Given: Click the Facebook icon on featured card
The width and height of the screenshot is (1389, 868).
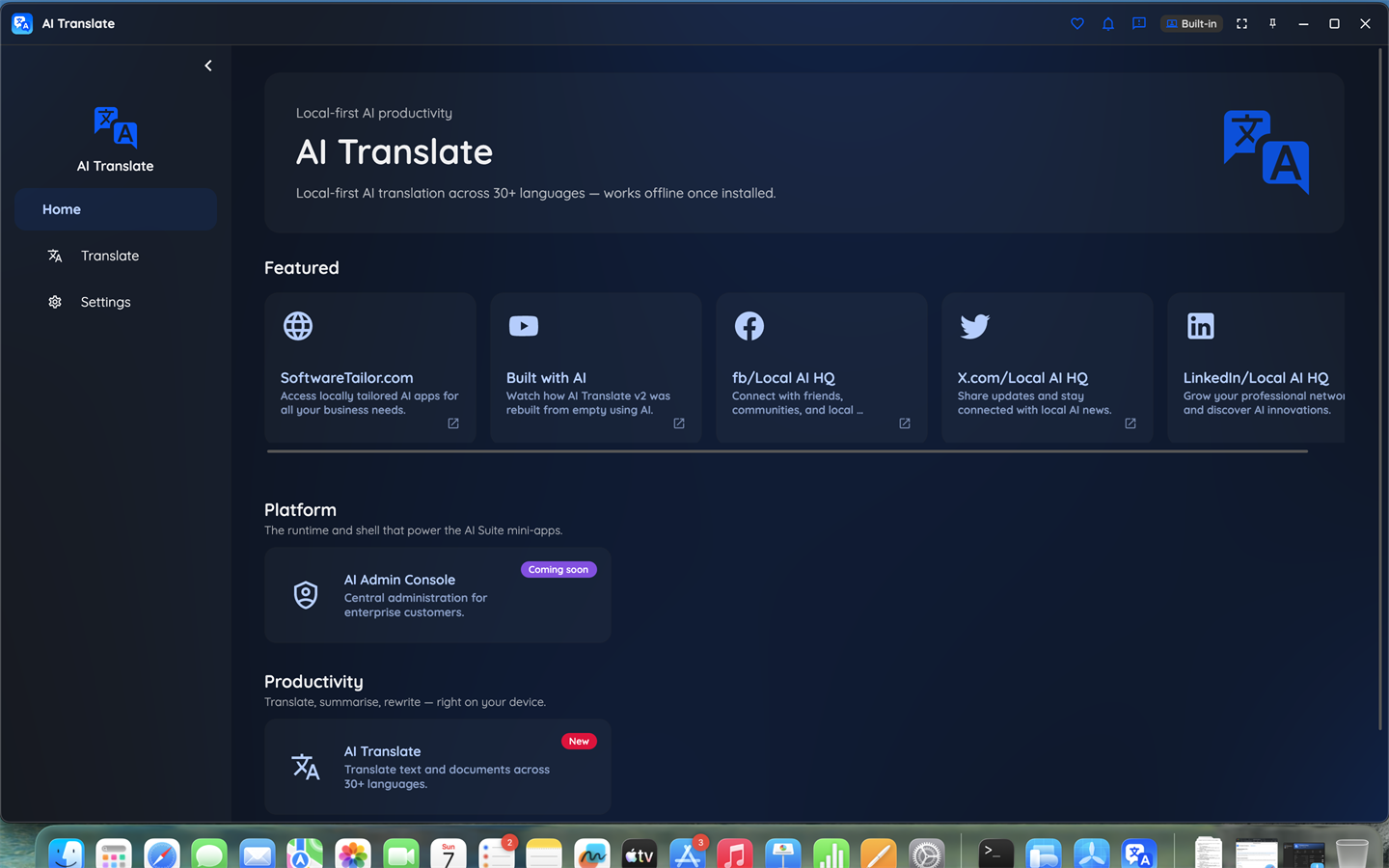Looking at the screenshot, I should coord(749,326).
